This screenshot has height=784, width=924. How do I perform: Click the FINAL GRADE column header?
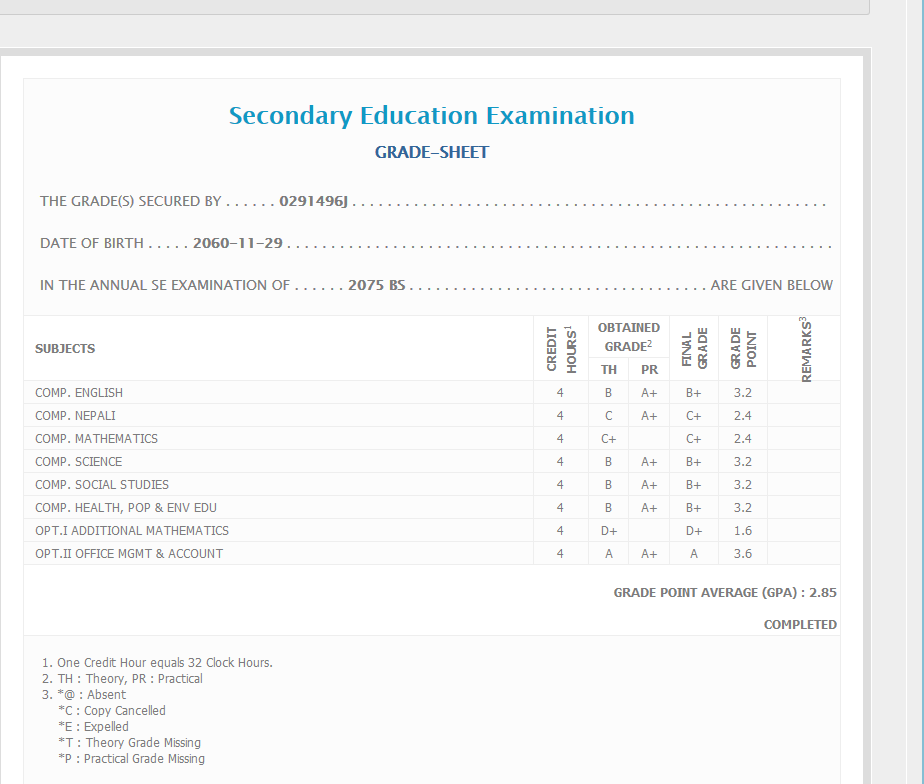[x=694, y=348]
